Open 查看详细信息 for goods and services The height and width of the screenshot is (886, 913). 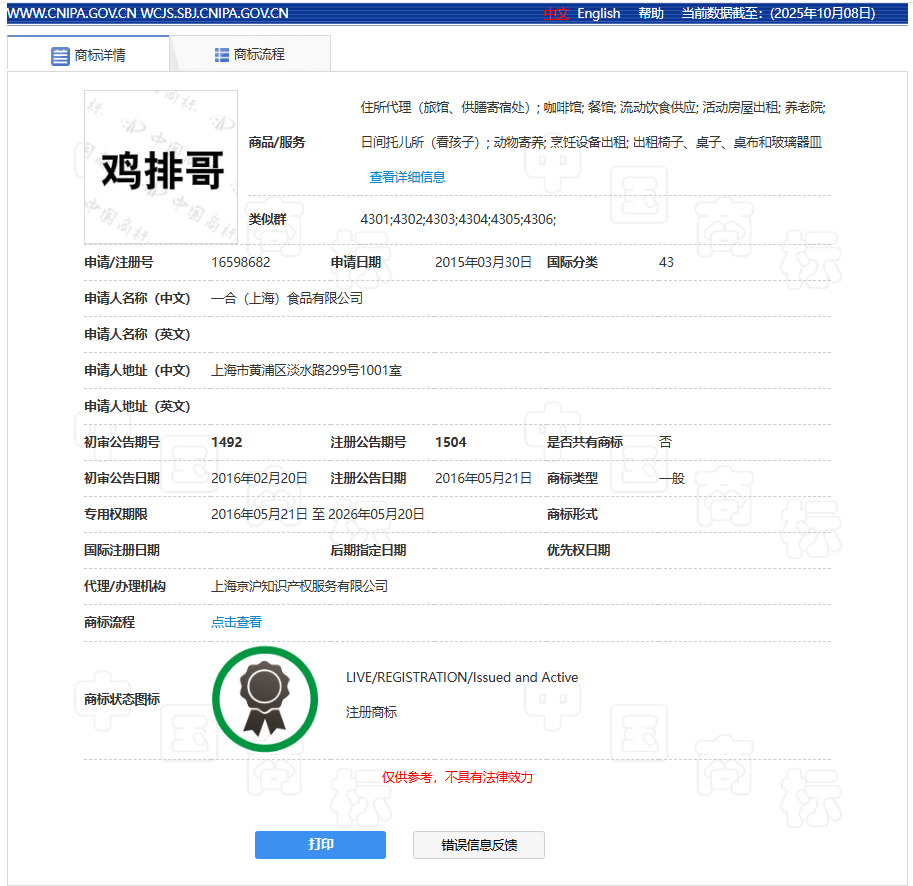point(407,177)
